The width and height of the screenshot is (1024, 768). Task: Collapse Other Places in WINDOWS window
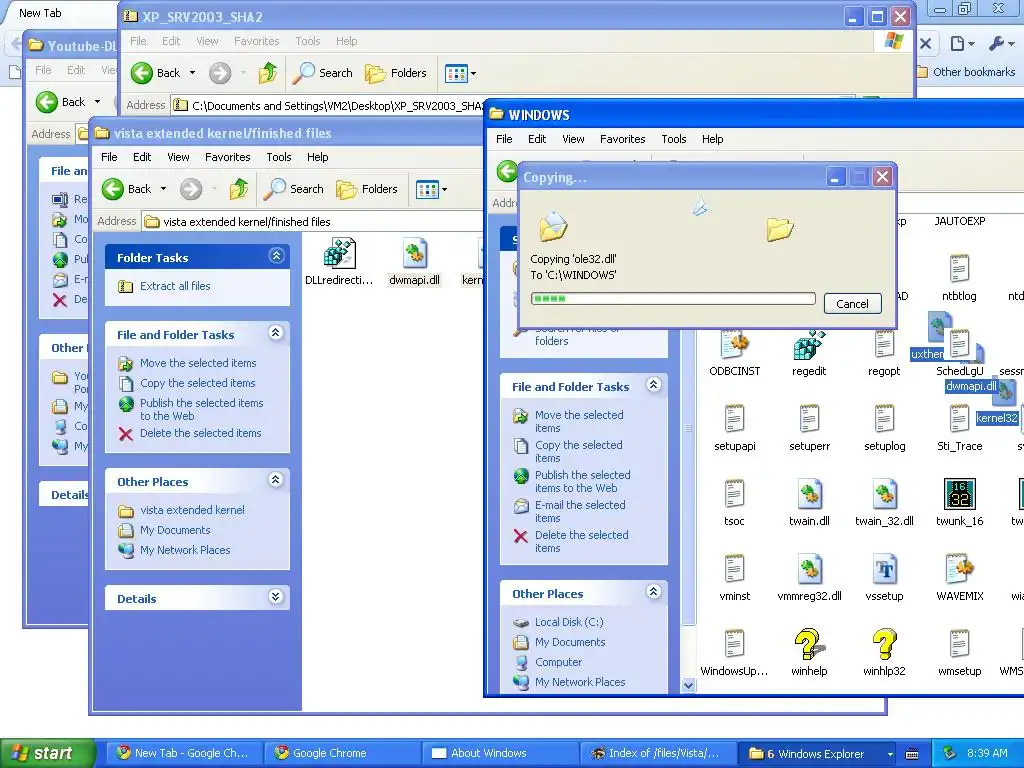coord(653,592)
